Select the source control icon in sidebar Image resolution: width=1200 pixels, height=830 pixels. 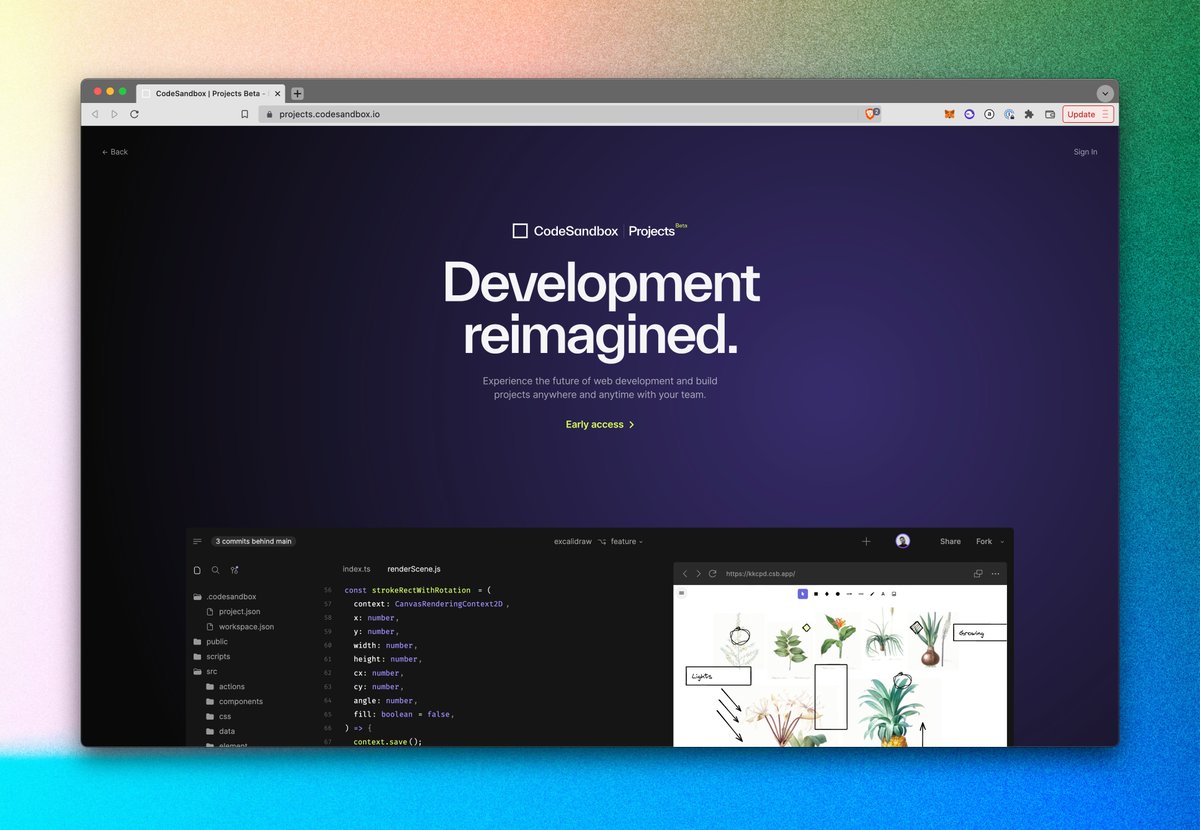click(x=234, y=570)
